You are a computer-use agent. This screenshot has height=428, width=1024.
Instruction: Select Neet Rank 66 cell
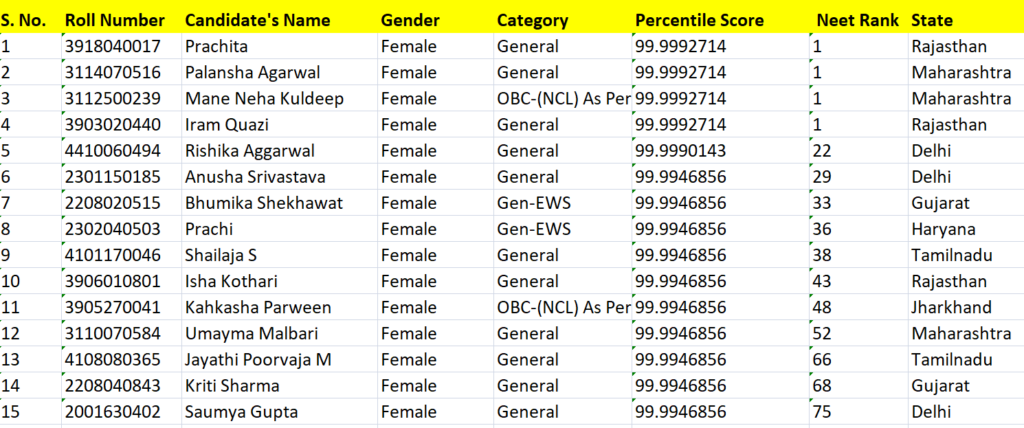tap(859, 360)
